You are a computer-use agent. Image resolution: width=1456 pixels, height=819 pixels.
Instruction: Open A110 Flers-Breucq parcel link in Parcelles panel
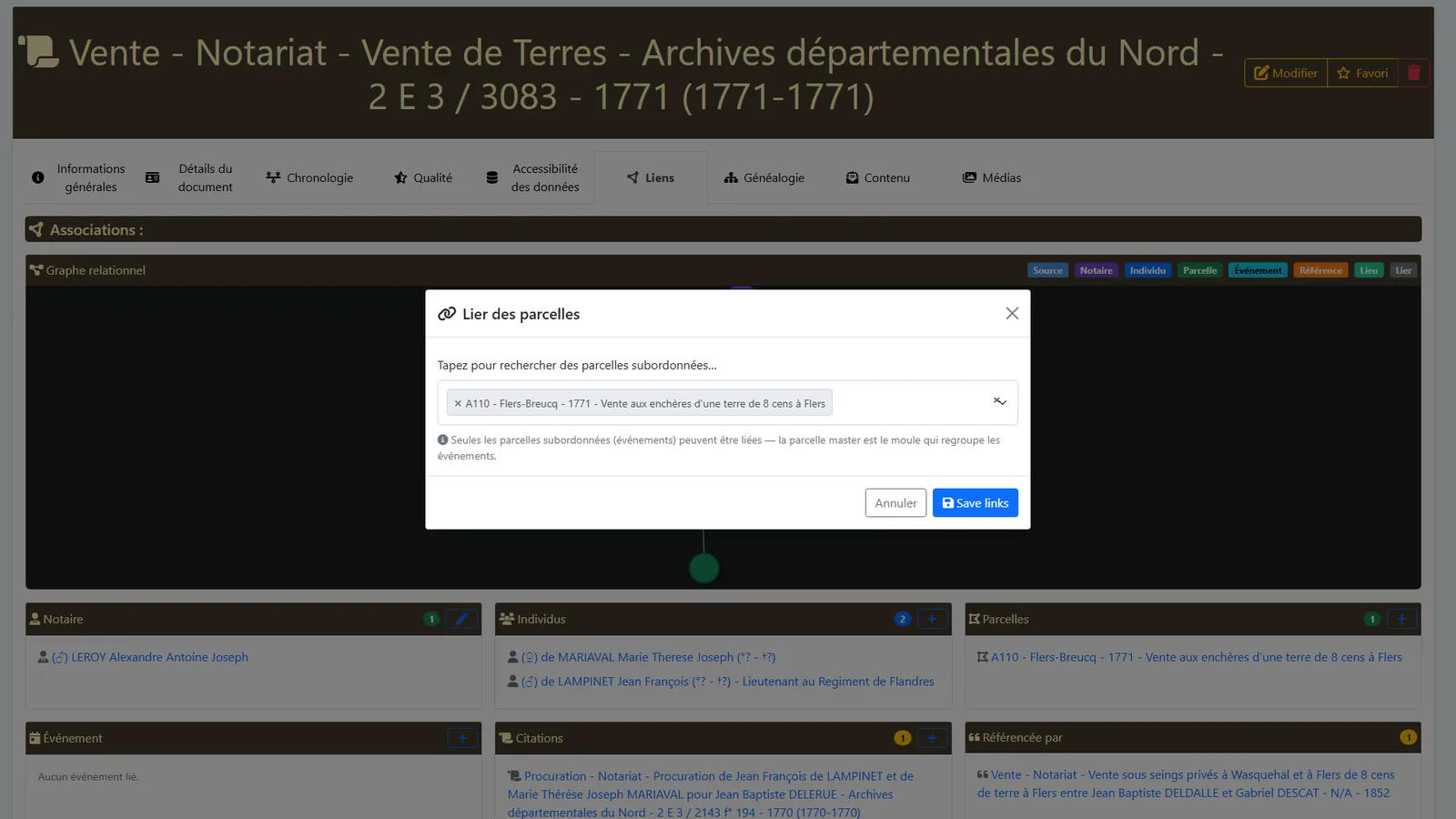1197,657
